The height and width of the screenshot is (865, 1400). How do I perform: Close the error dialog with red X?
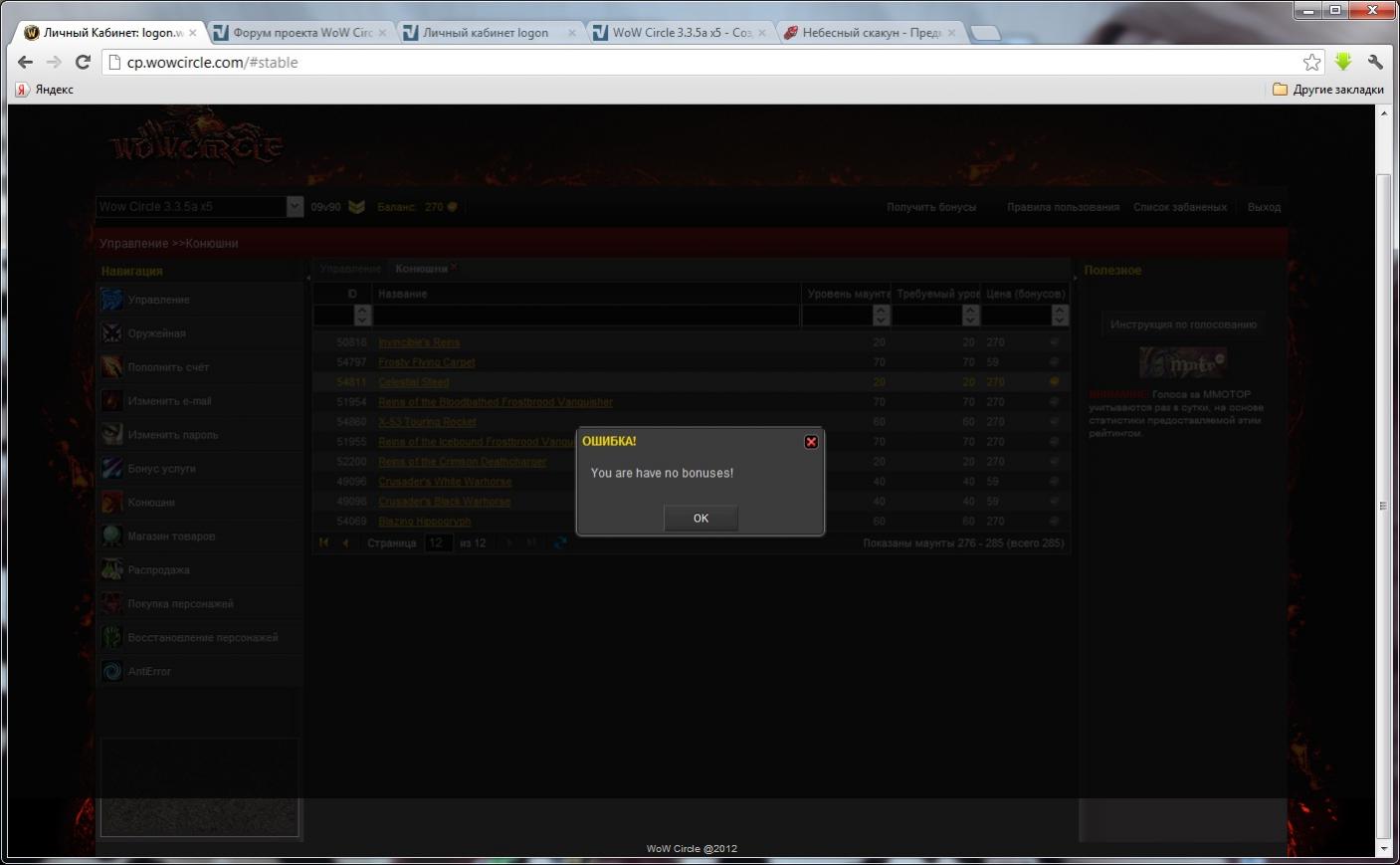click(x=811, y=442)
